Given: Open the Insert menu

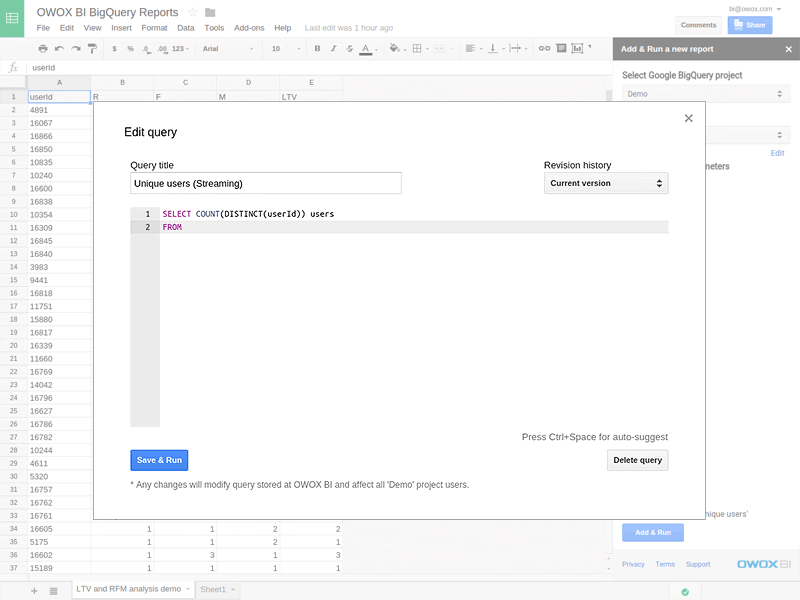Looking at the screenshot, I should 121,28.
